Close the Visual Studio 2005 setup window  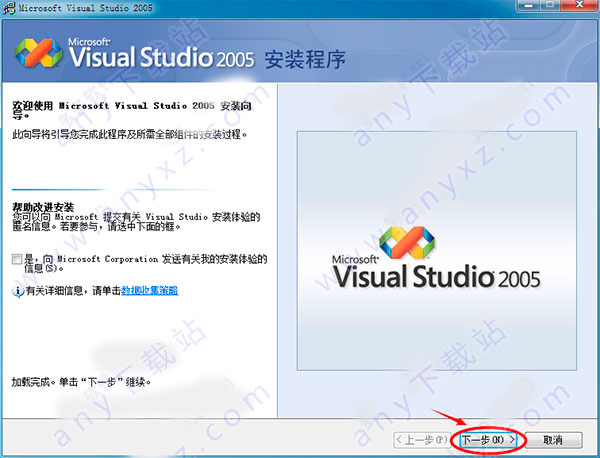[580, 5]
